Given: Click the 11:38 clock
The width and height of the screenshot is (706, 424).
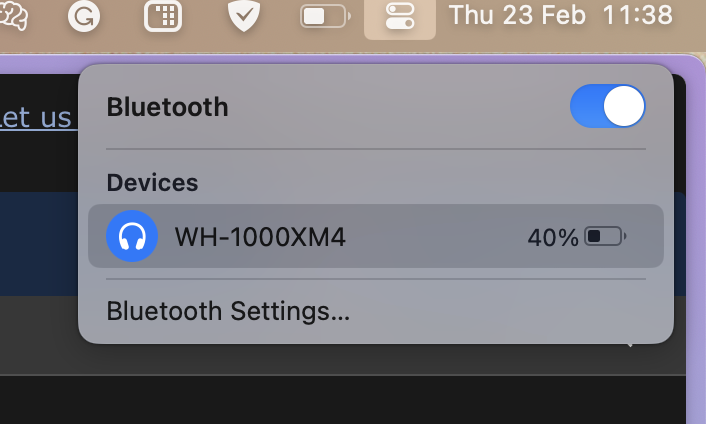Looking at the screenshot, I should coord(637,15).
